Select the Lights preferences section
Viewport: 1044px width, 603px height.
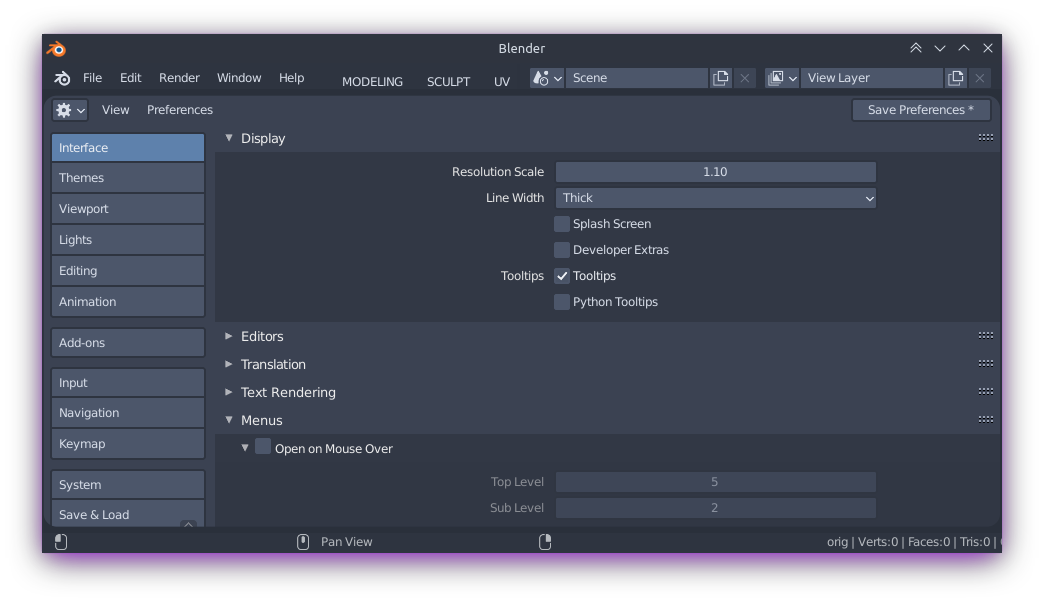pyautogui.click(x=128, y=240)
